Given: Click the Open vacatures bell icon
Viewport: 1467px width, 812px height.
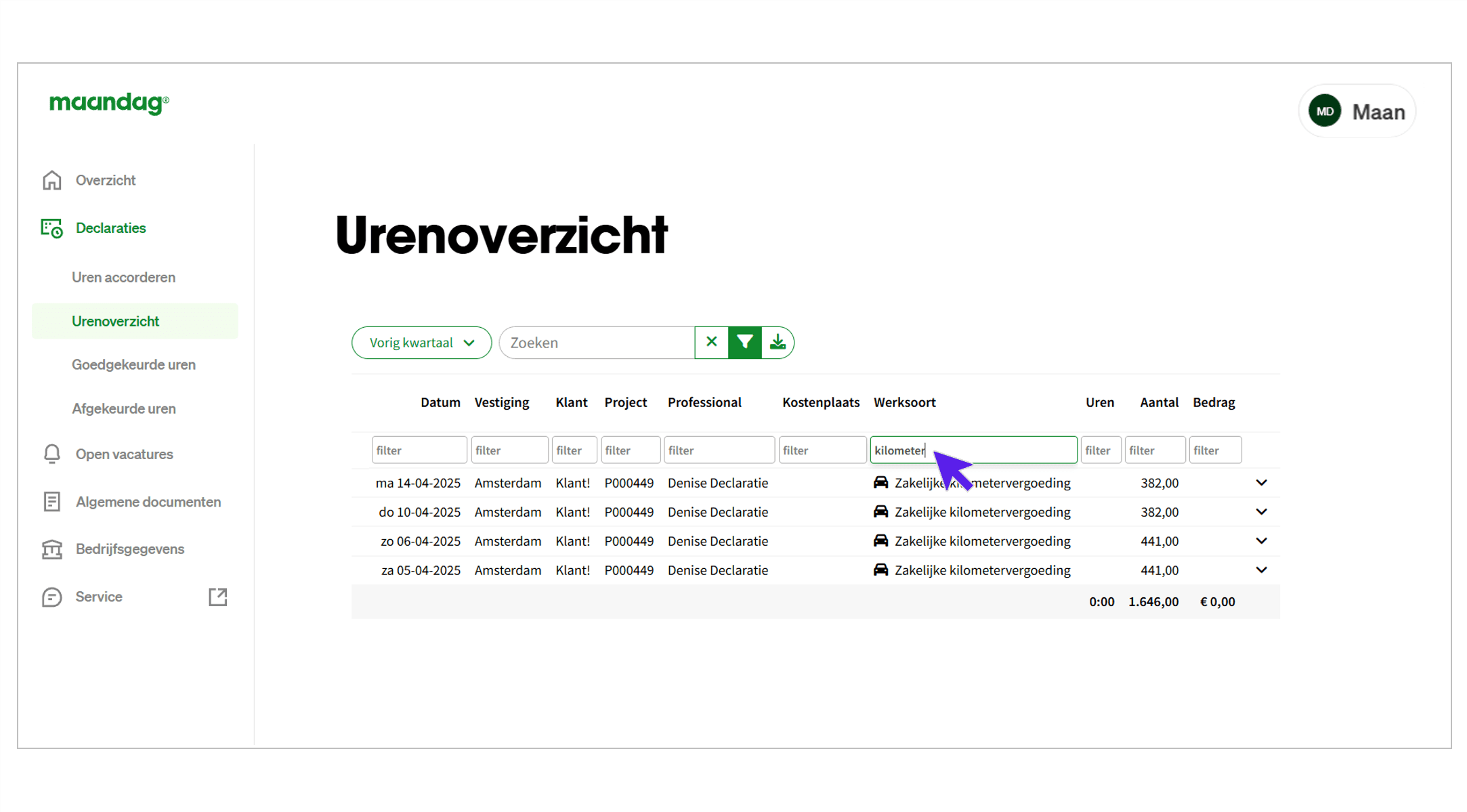Looking at the screenshot, I should click(52, 454).
